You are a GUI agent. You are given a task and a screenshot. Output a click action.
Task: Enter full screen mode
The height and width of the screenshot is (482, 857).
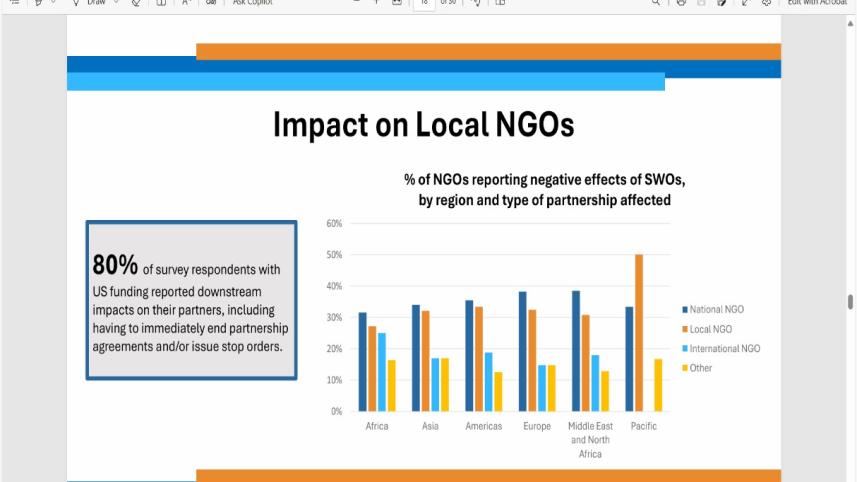click(746, 3)
